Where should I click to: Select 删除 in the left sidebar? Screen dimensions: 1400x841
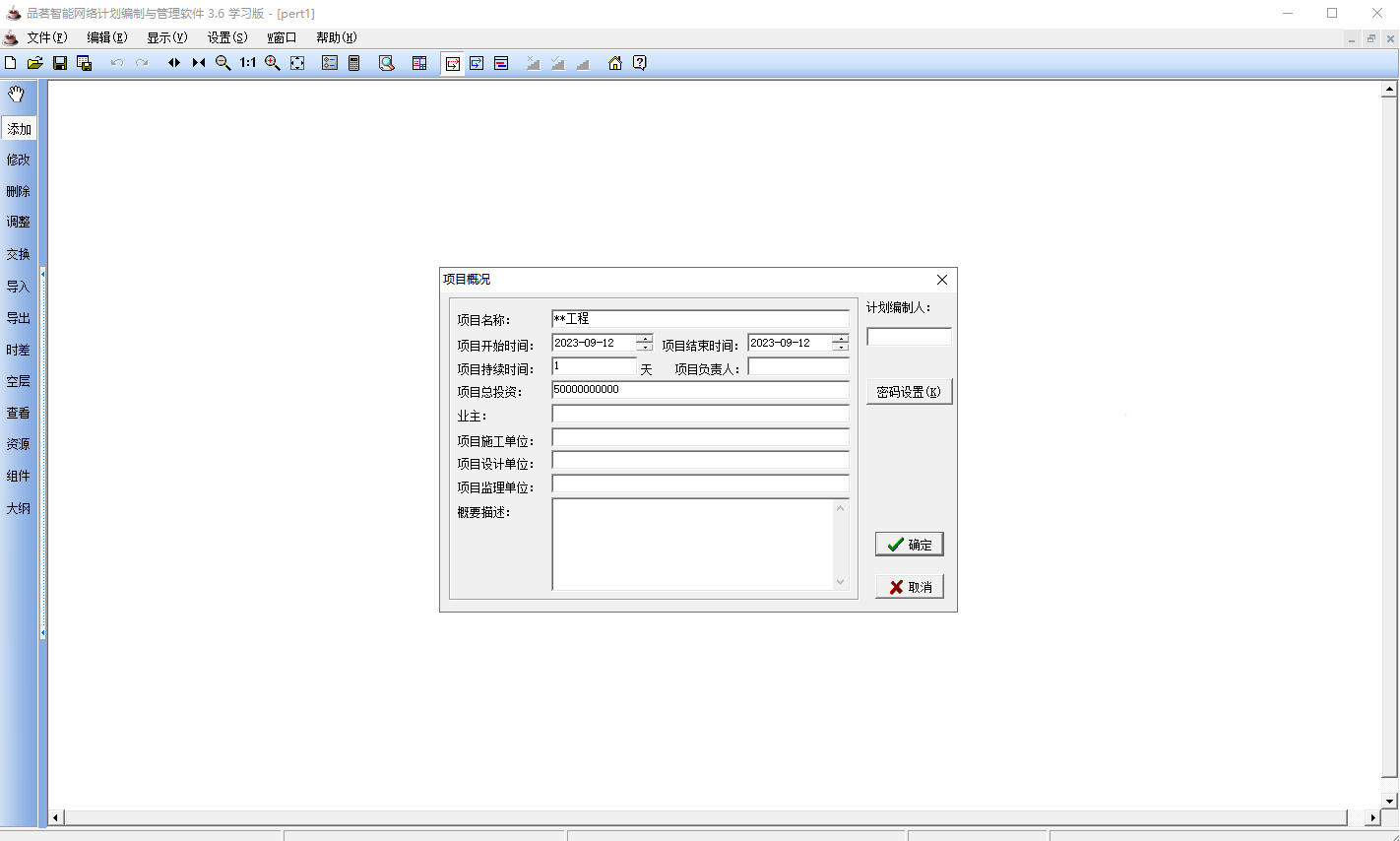[x=19, y=191]
